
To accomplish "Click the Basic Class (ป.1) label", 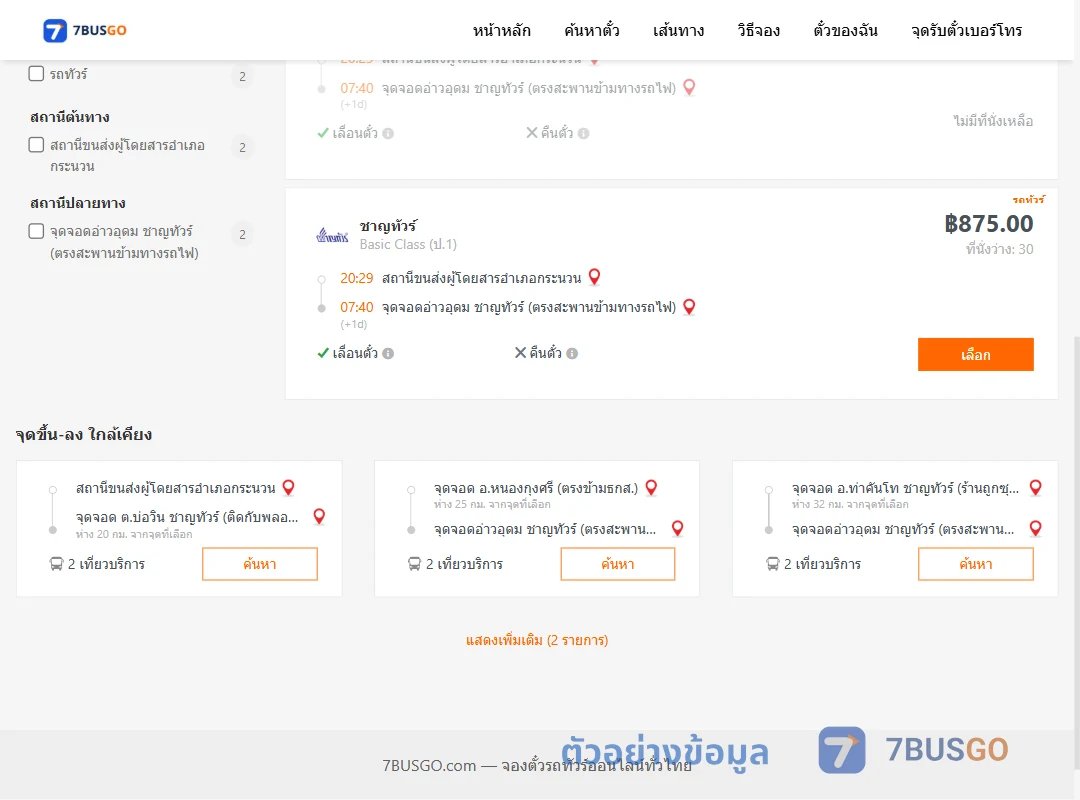I will tap(408, 245).
